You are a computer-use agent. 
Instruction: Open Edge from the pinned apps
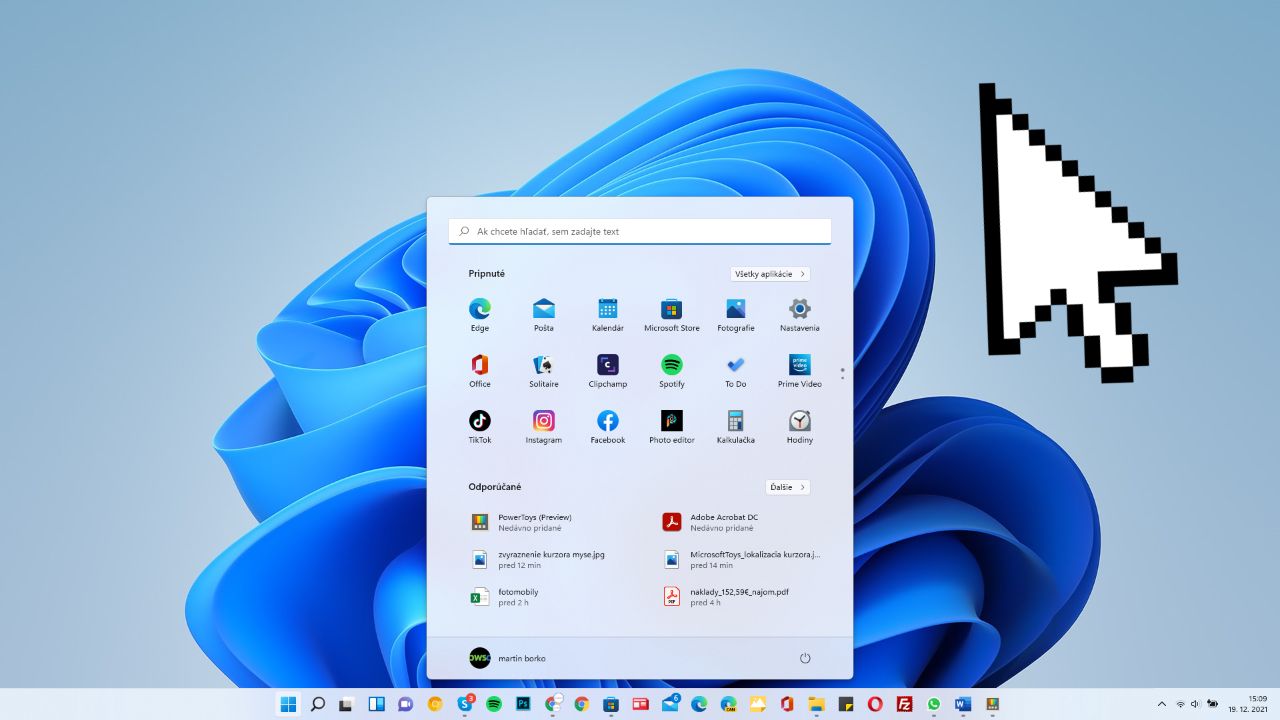click(480, 314)
